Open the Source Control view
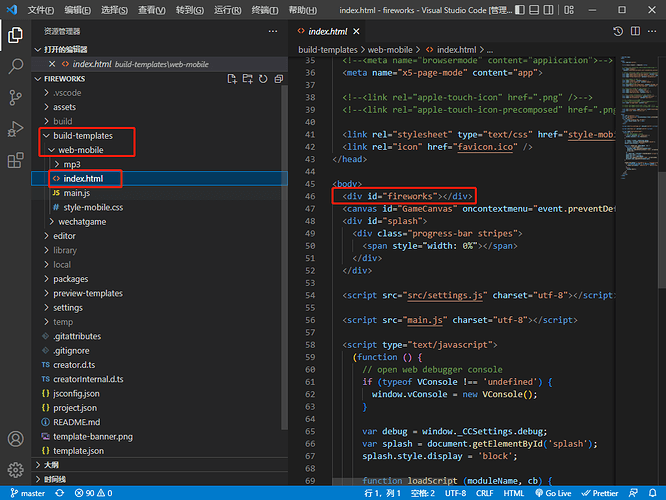 pos(16,97)
